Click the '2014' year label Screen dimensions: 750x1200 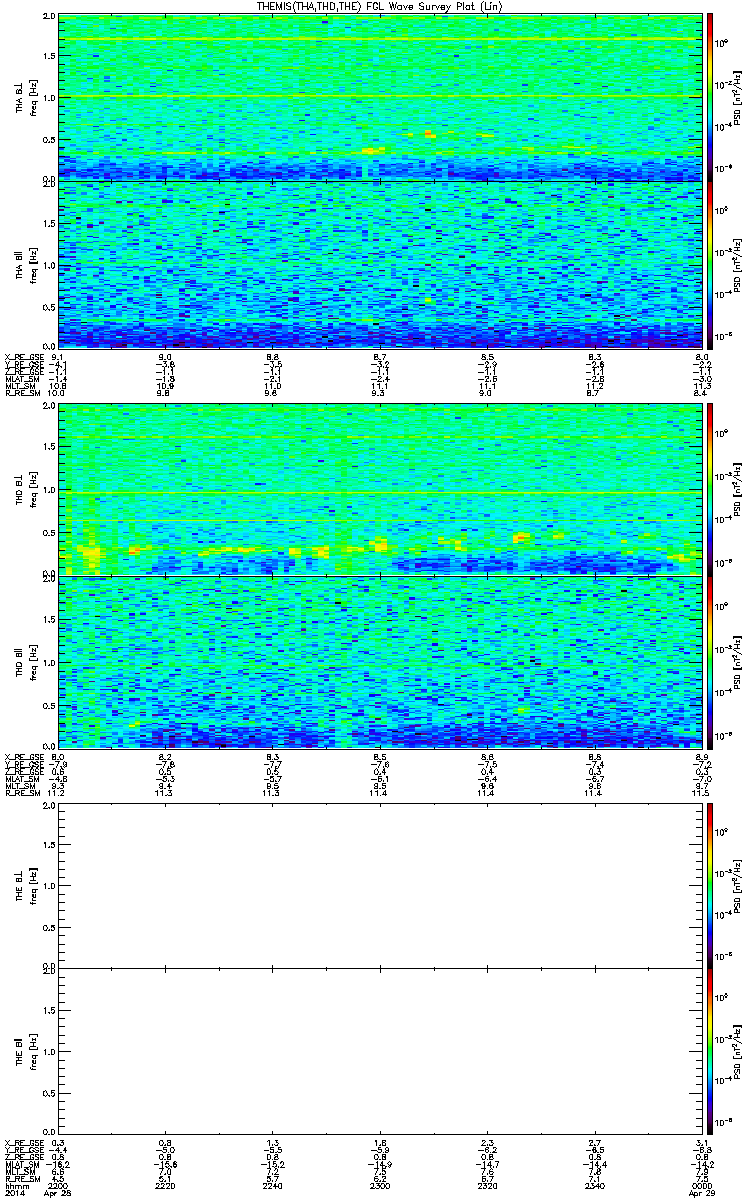(x=15, y=1192)
